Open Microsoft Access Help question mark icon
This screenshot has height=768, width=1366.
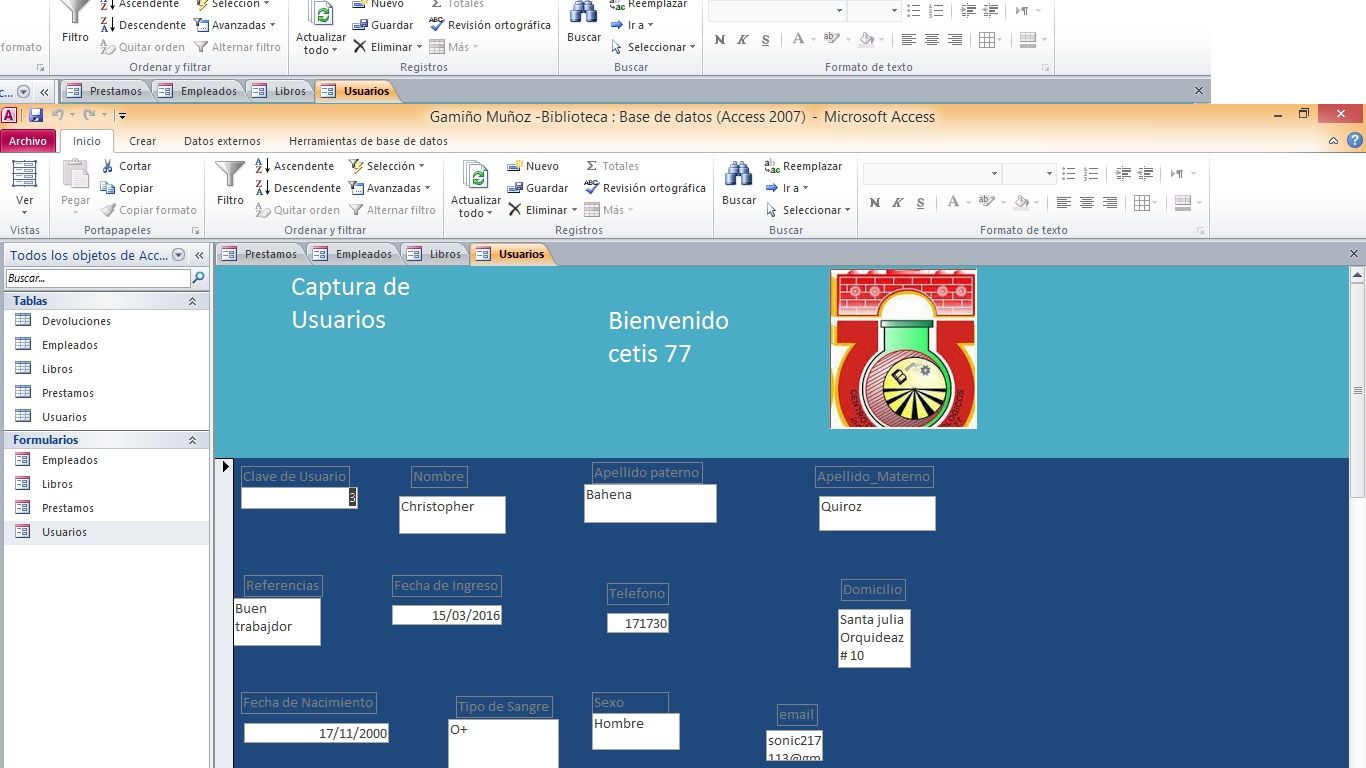1355,141
